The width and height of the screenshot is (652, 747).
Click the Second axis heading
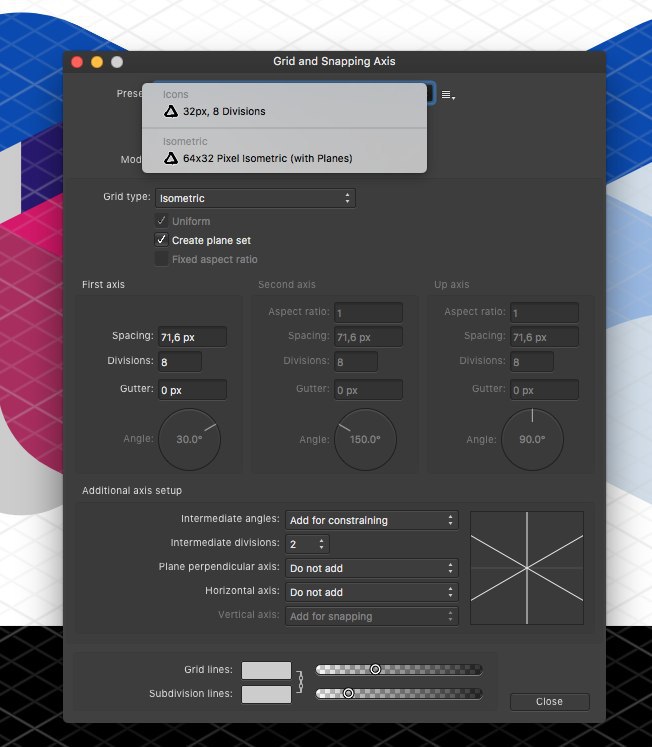click(x=287, y=284)
